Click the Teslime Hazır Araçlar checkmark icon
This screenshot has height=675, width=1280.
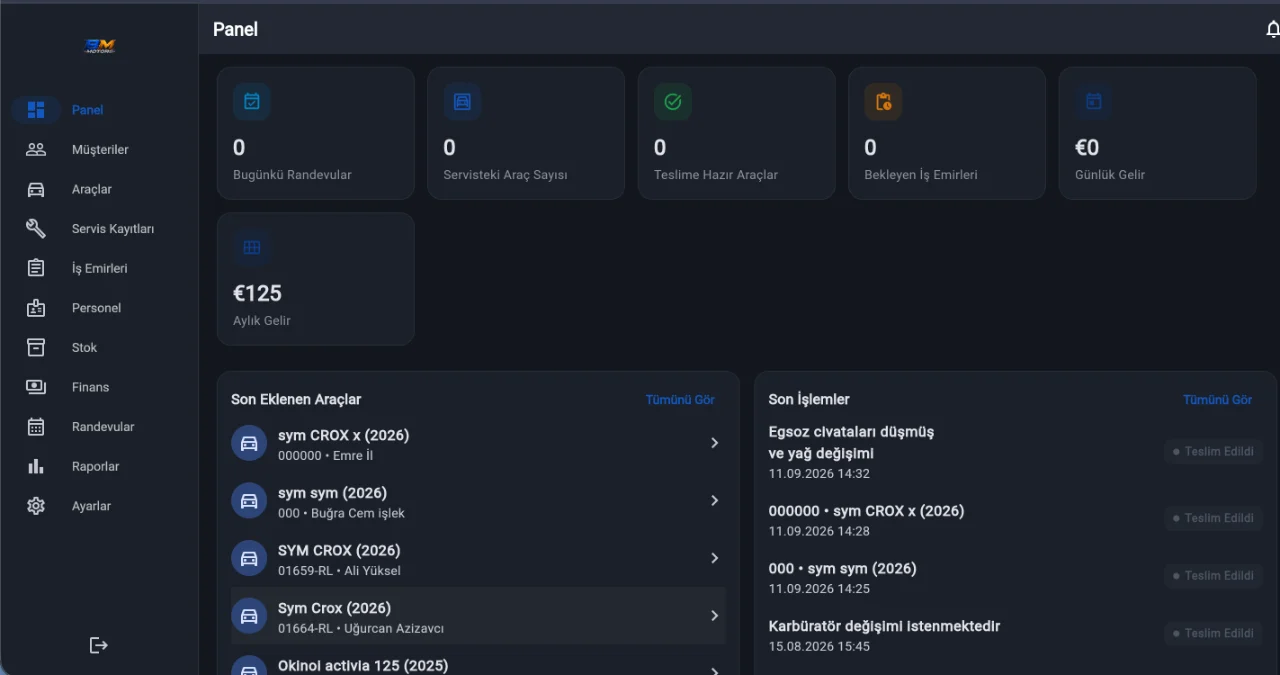click(x=673, y=102)
